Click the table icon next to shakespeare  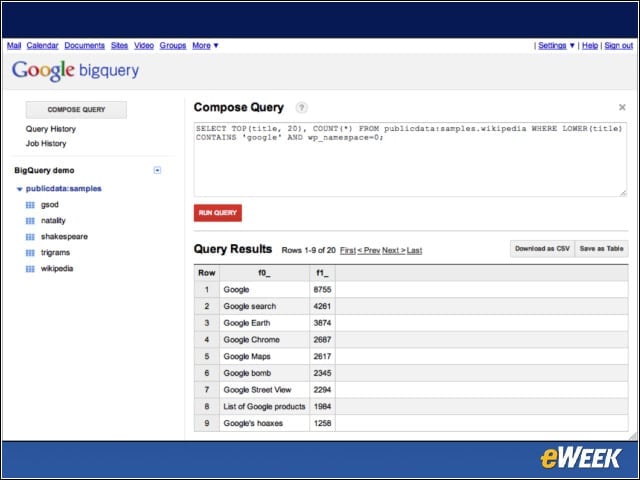[x=30, y=237]
